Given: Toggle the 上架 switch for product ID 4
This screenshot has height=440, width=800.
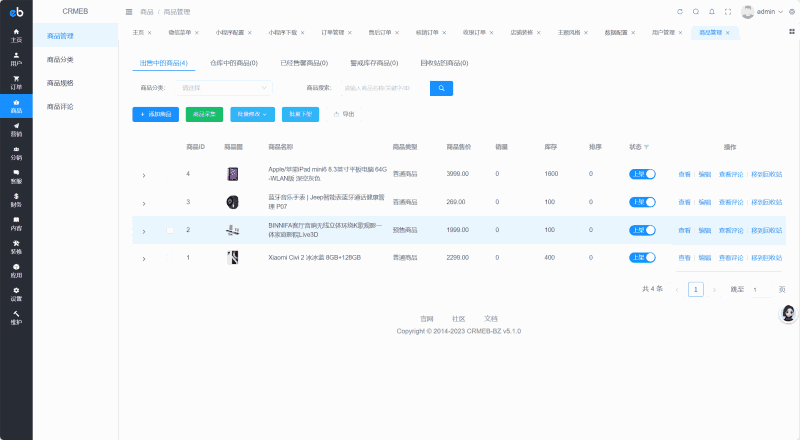Looking at the screenshot, I should pyautogui.click(x=642, y=174).
